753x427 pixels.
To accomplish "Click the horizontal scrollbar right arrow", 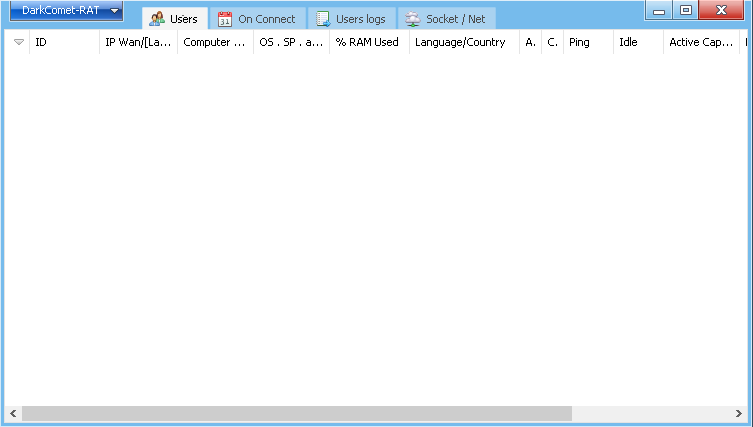I will click(x=739, y=413).
